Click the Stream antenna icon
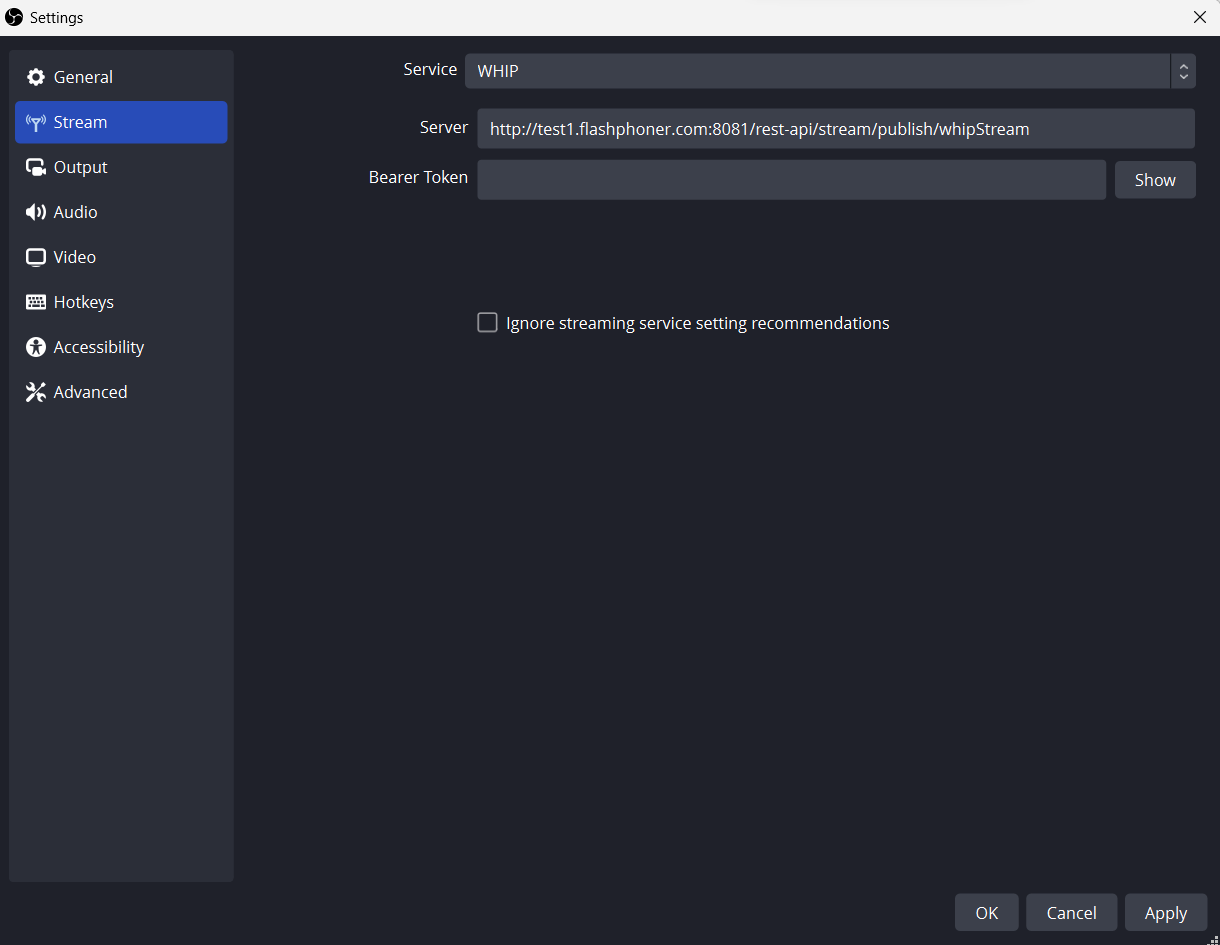This screenshot has height=945, width=1220. click(x=36, y=122)
